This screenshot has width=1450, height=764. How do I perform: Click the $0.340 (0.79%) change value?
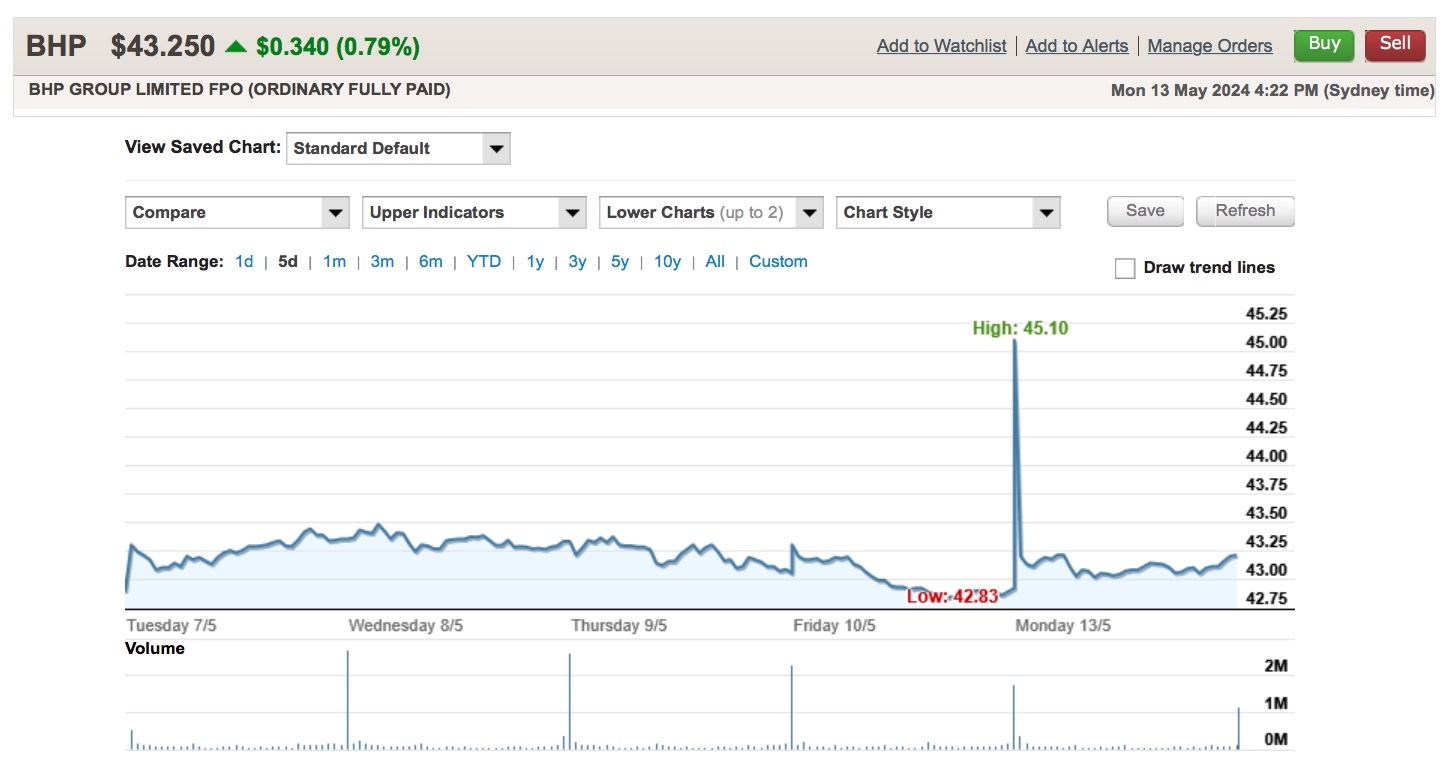(x=338, y=47)
